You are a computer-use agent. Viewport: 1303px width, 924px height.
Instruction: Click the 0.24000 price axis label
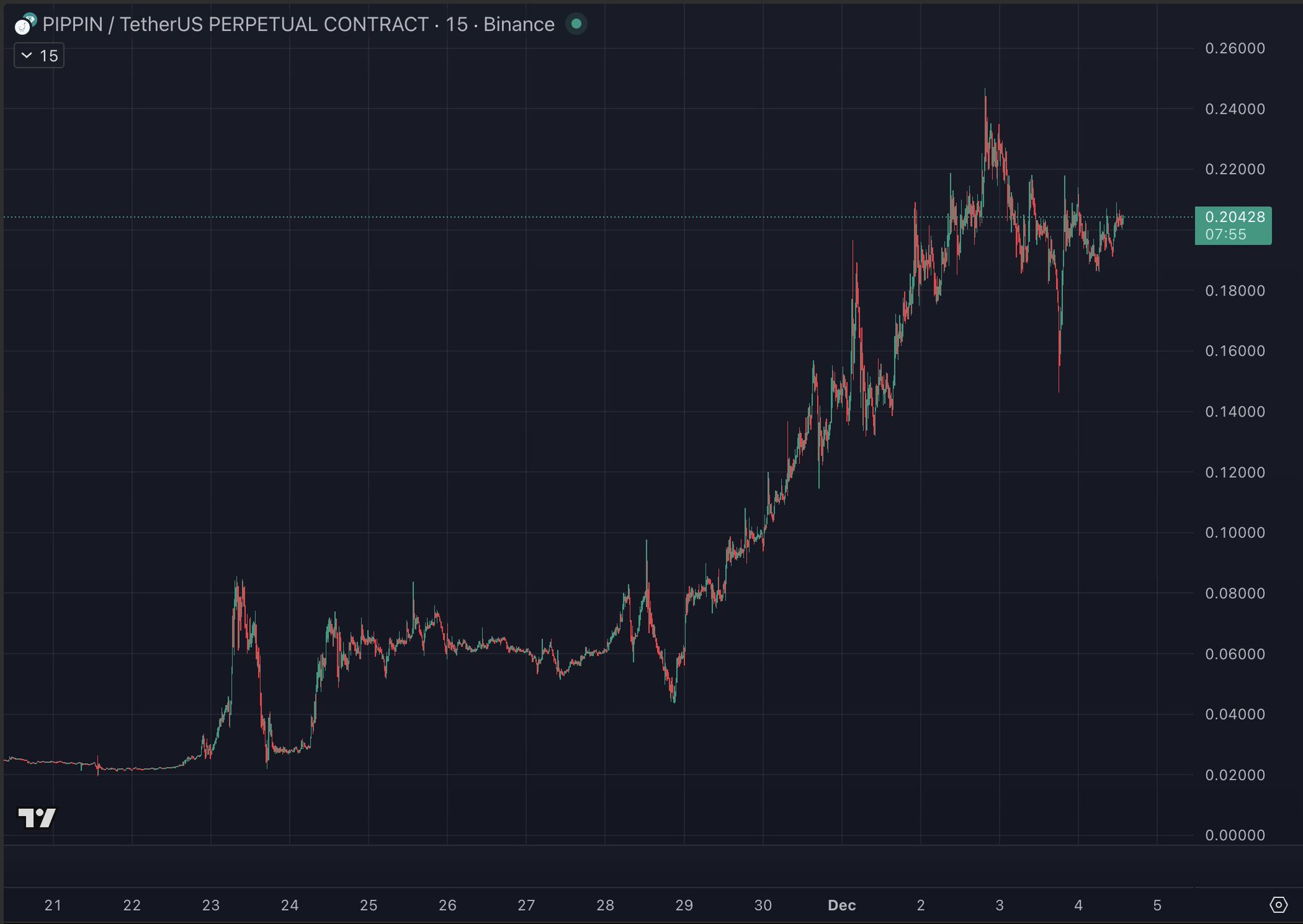(1234, 109)
